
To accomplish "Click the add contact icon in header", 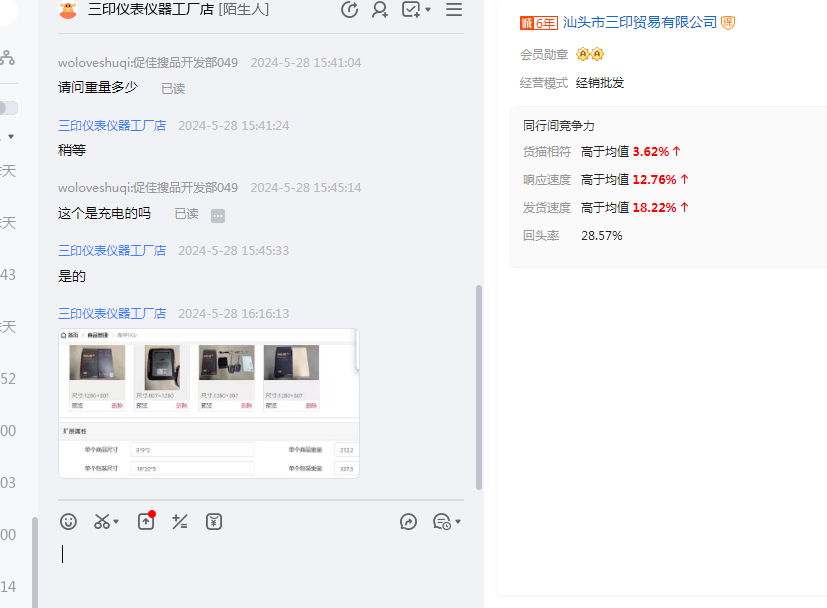I will pyautogui.click(x=380, y=10).
